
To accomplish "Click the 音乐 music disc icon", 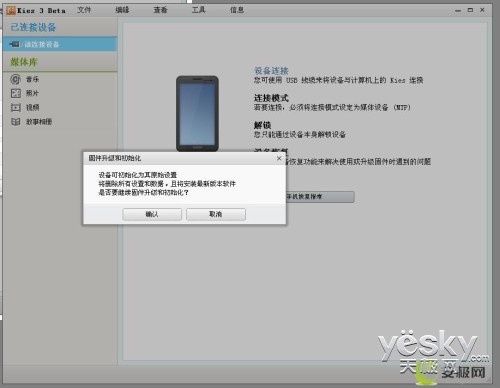I will coord(15,79).
